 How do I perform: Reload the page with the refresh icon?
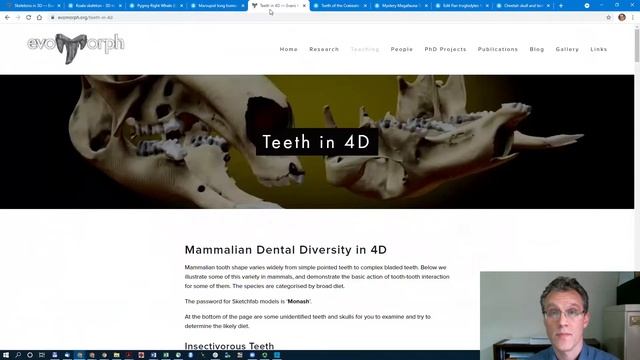pos(29,18)
